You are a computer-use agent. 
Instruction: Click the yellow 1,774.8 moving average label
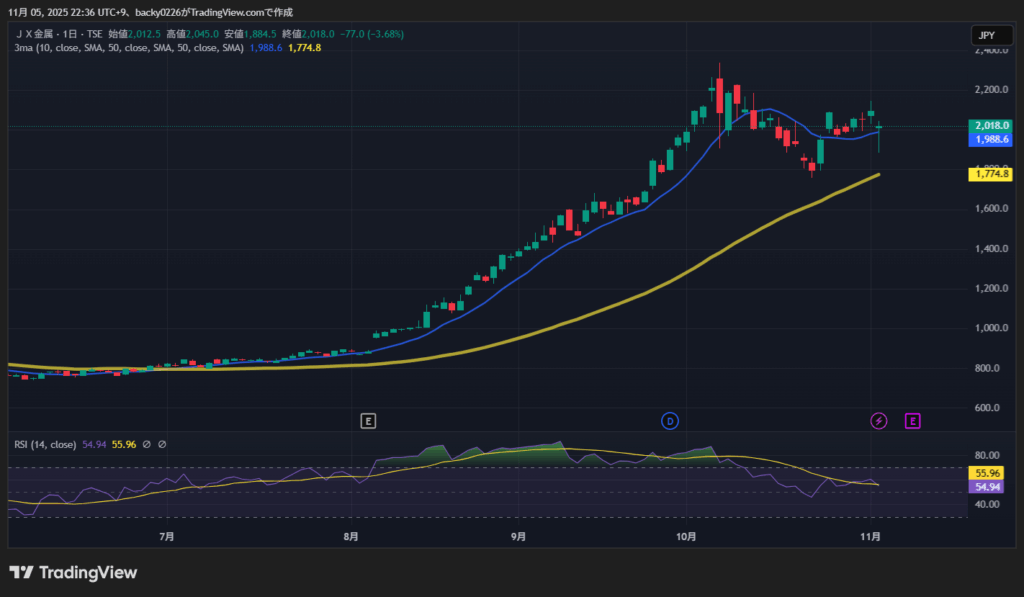[990, 174]
